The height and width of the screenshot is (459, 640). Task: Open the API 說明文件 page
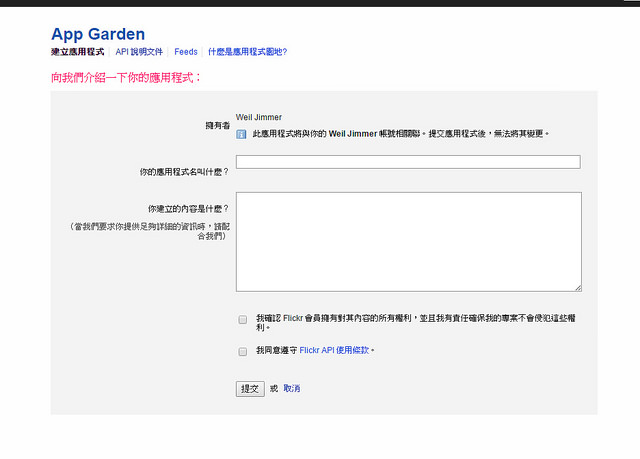(x=139, y=52)
